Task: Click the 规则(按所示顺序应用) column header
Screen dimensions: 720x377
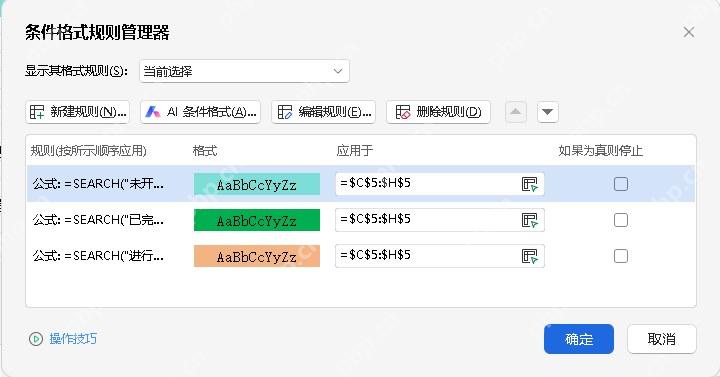Action: pyautogui.click(x=89, y=151)
